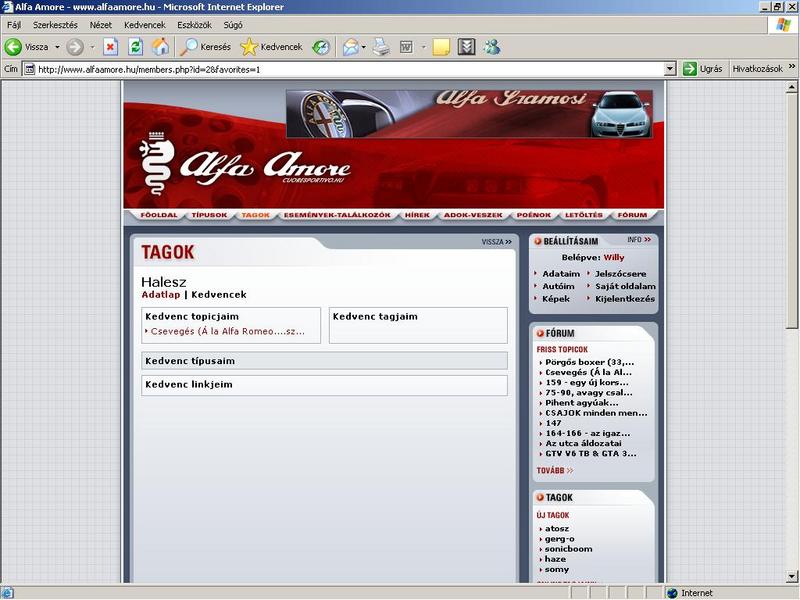The image size is (800, 600).
Task: Click the Jelszócsere link
Action: tap(620, 274)
